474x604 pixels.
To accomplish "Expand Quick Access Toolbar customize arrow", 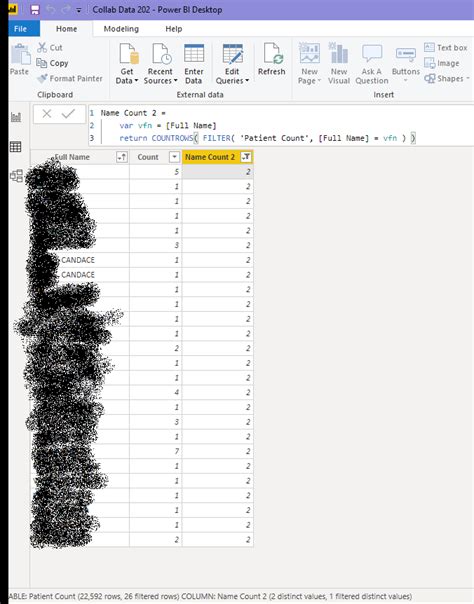I will pos(79,10).
